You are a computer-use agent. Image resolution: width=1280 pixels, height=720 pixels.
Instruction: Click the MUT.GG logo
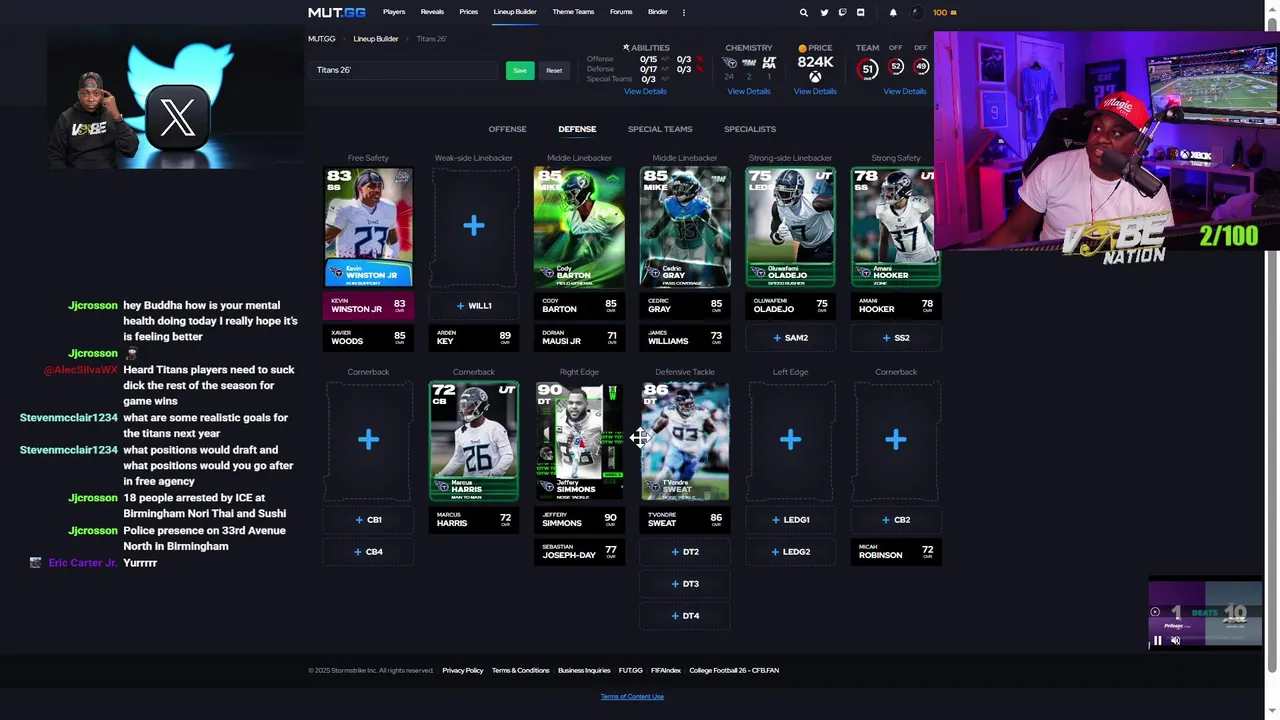coord(337,12)
